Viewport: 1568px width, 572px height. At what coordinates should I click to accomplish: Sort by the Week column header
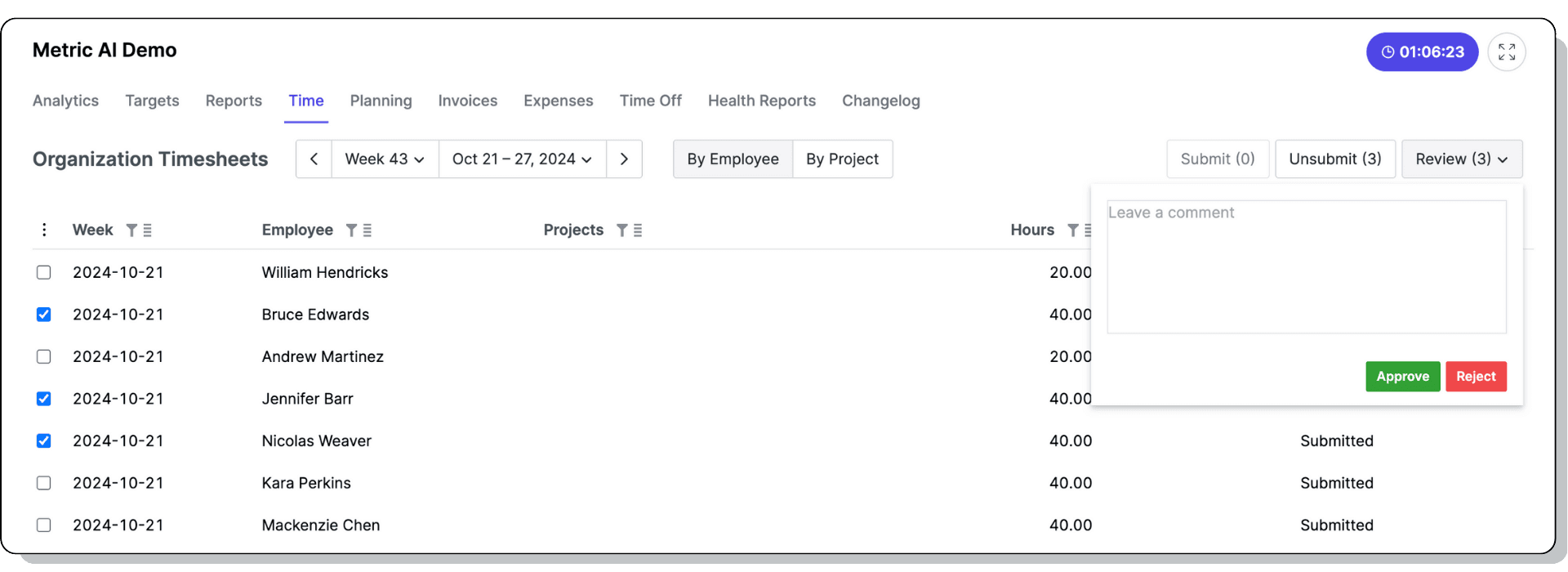coord(93,230)
